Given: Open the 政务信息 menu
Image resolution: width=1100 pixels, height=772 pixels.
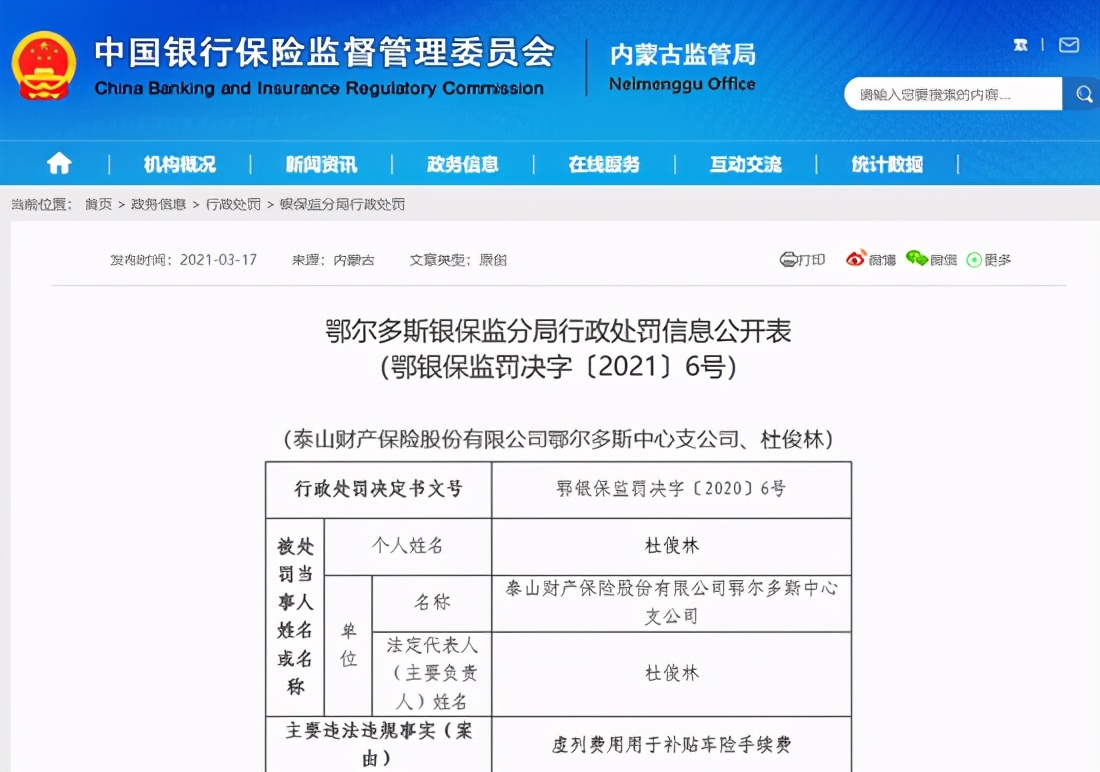Looking at the screenshot, I should [461, 163].
